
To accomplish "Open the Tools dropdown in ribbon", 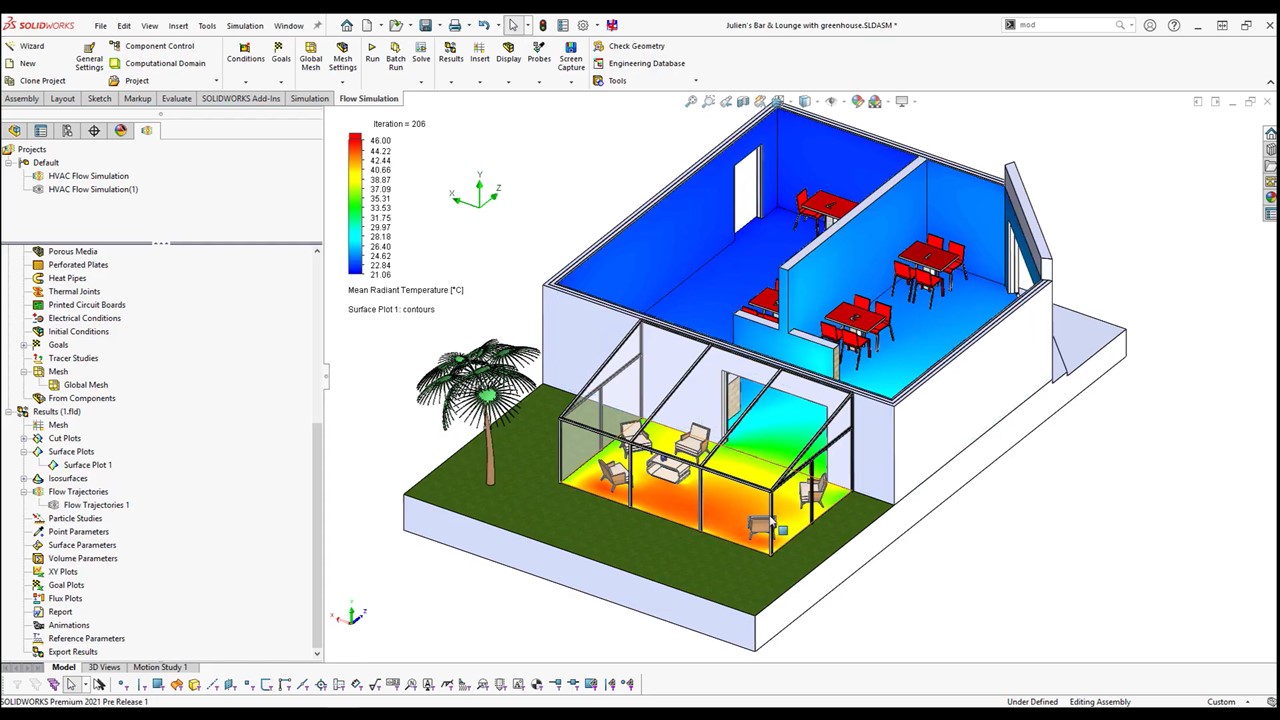I will coord(696,81).
